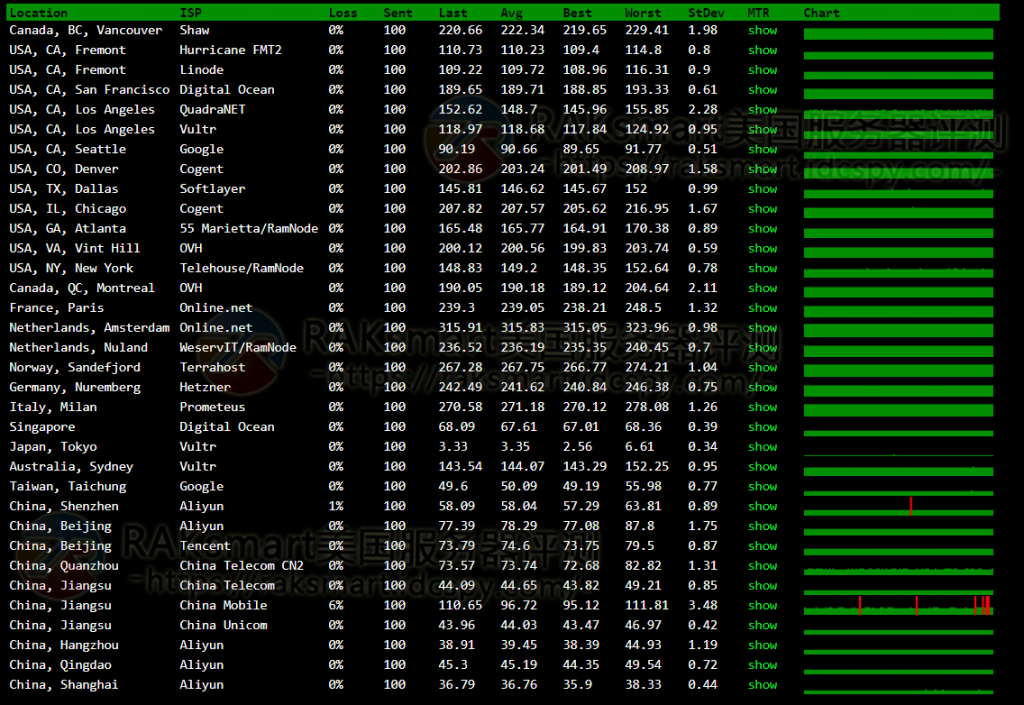Image resolution: width=1024 pixels, height=705 pixels.
Task: Open show link for Seattle Google row
Action: [x=762, y=149]
